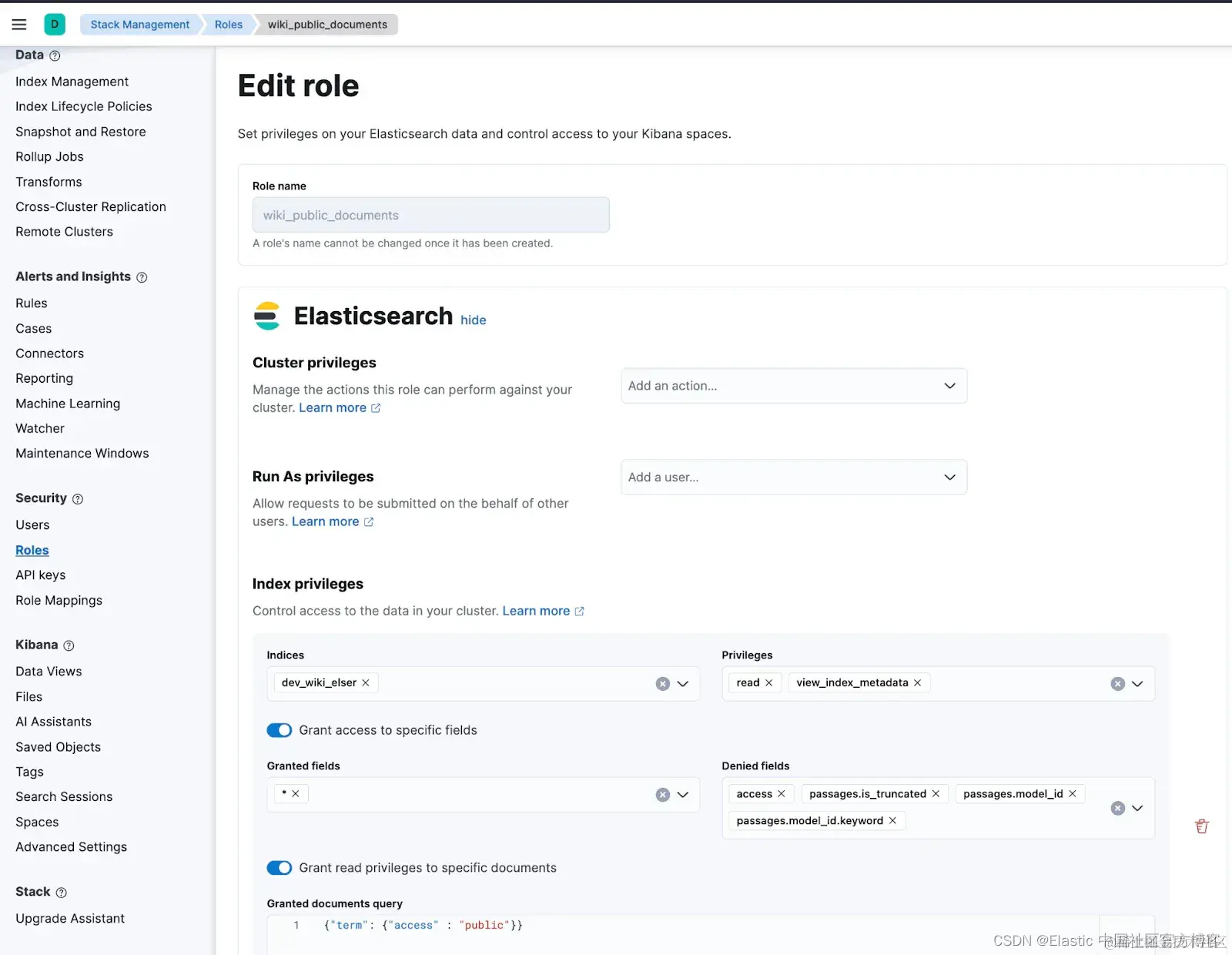
Task: Open Maintenance Windows page
Action: pyautogui.click(x=82, y=454)
